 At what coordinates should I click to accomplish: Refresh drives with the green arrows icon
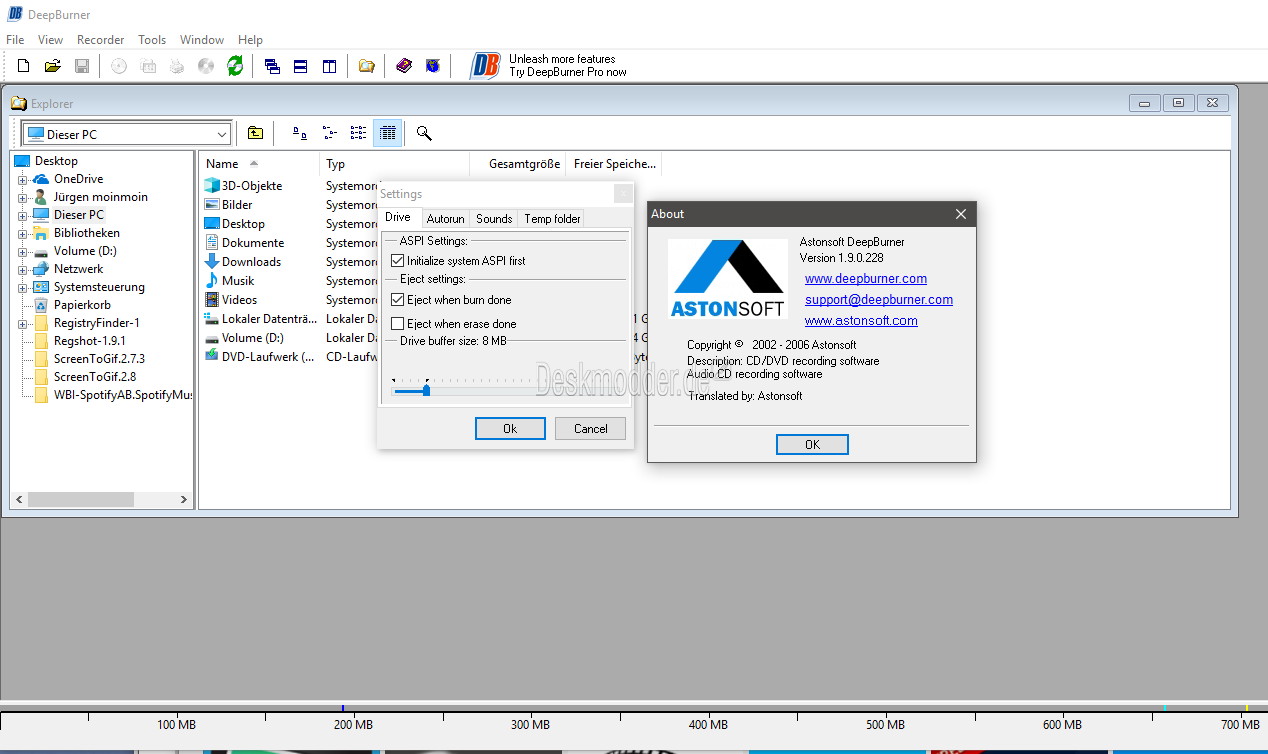click(x=235, y=66)
